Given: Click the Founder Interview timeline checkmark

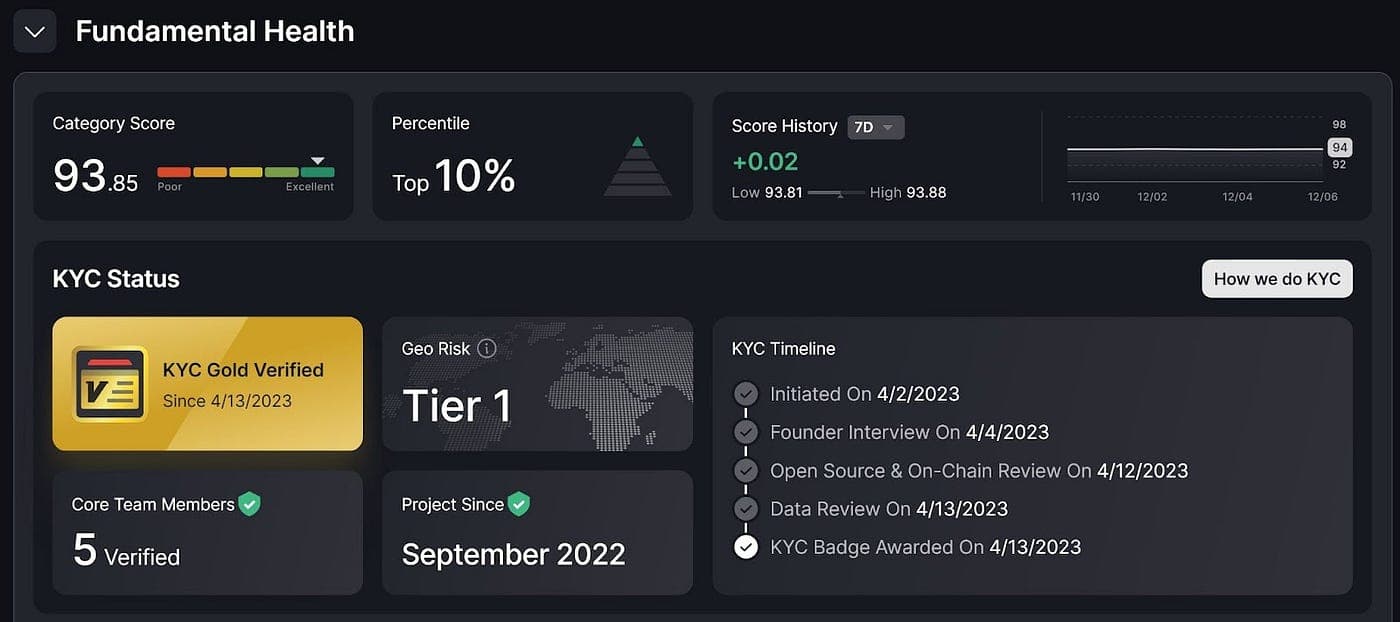Looking at the screenshot, I should click(746, 432).
